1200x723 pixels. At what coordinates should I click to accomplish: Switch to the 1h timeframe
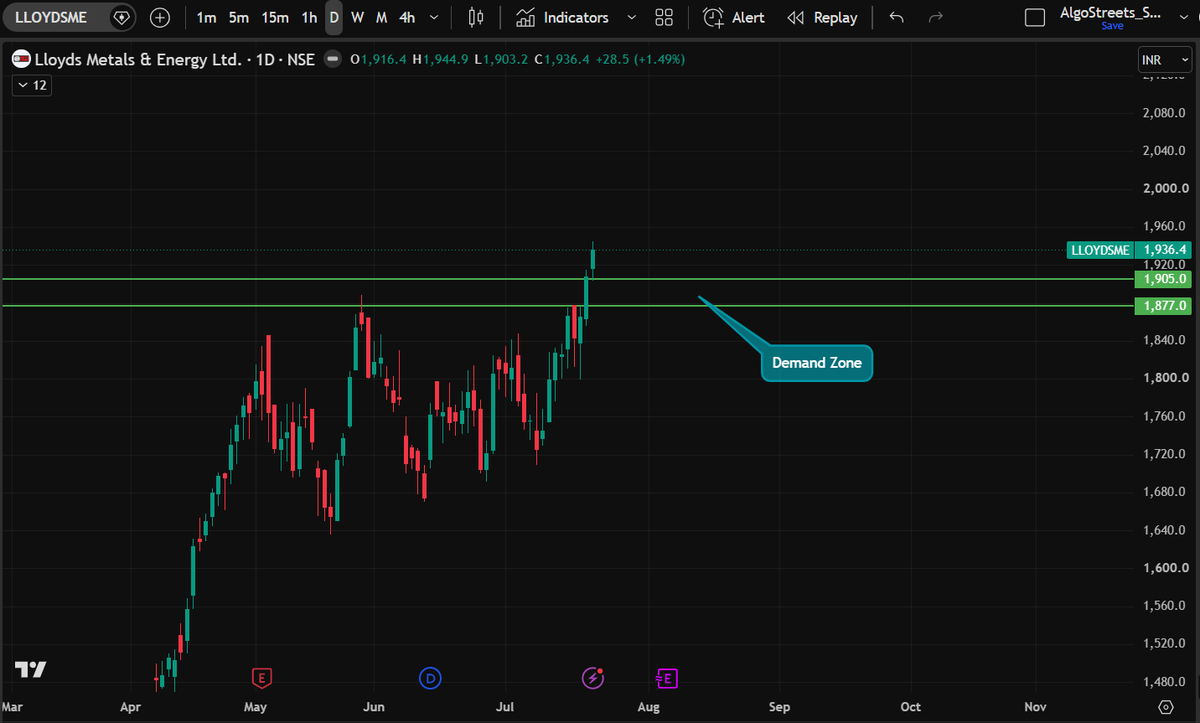click(309, 18)
